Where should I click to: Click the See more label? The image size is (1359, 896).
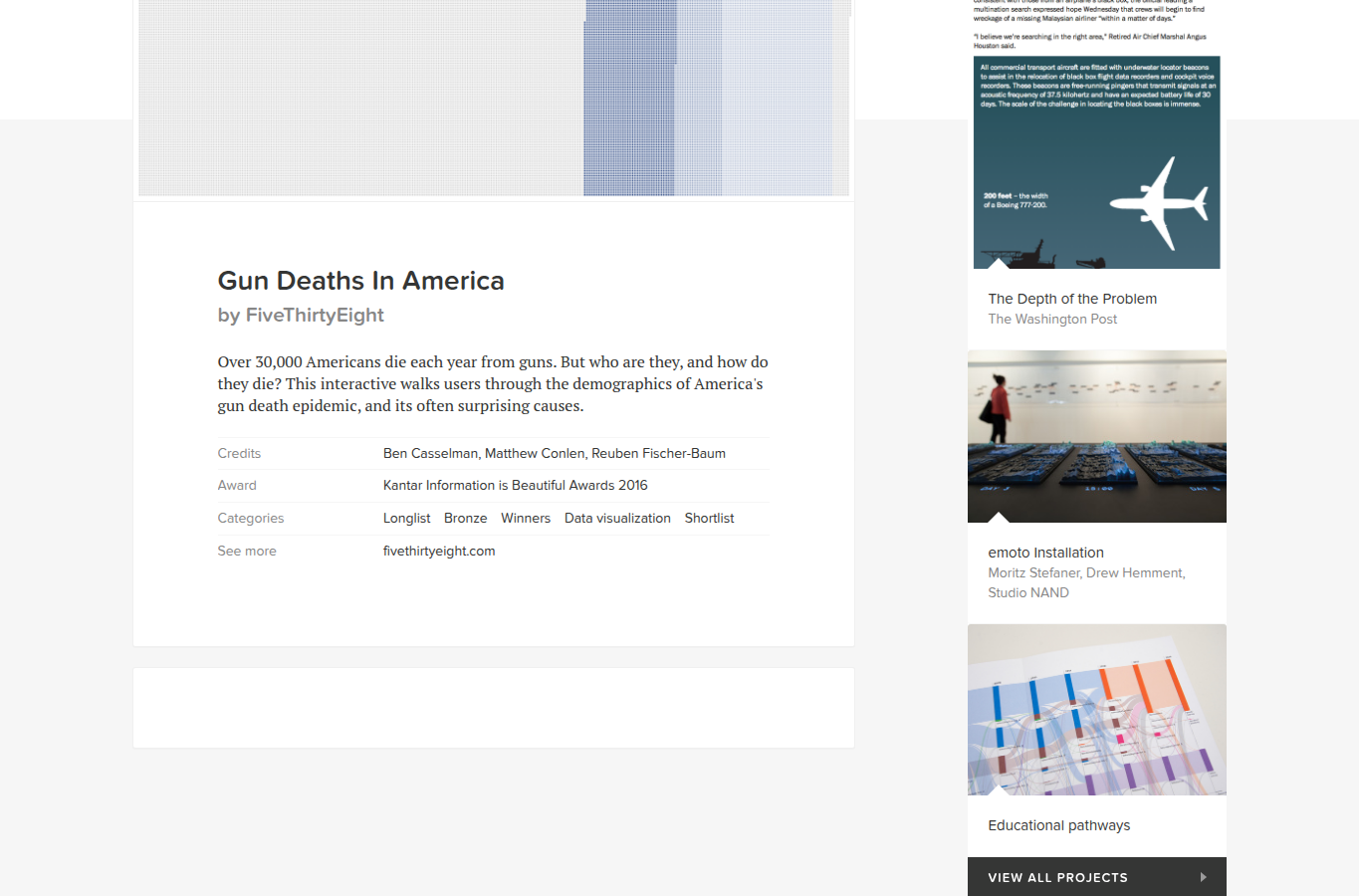tap(247, 551)
